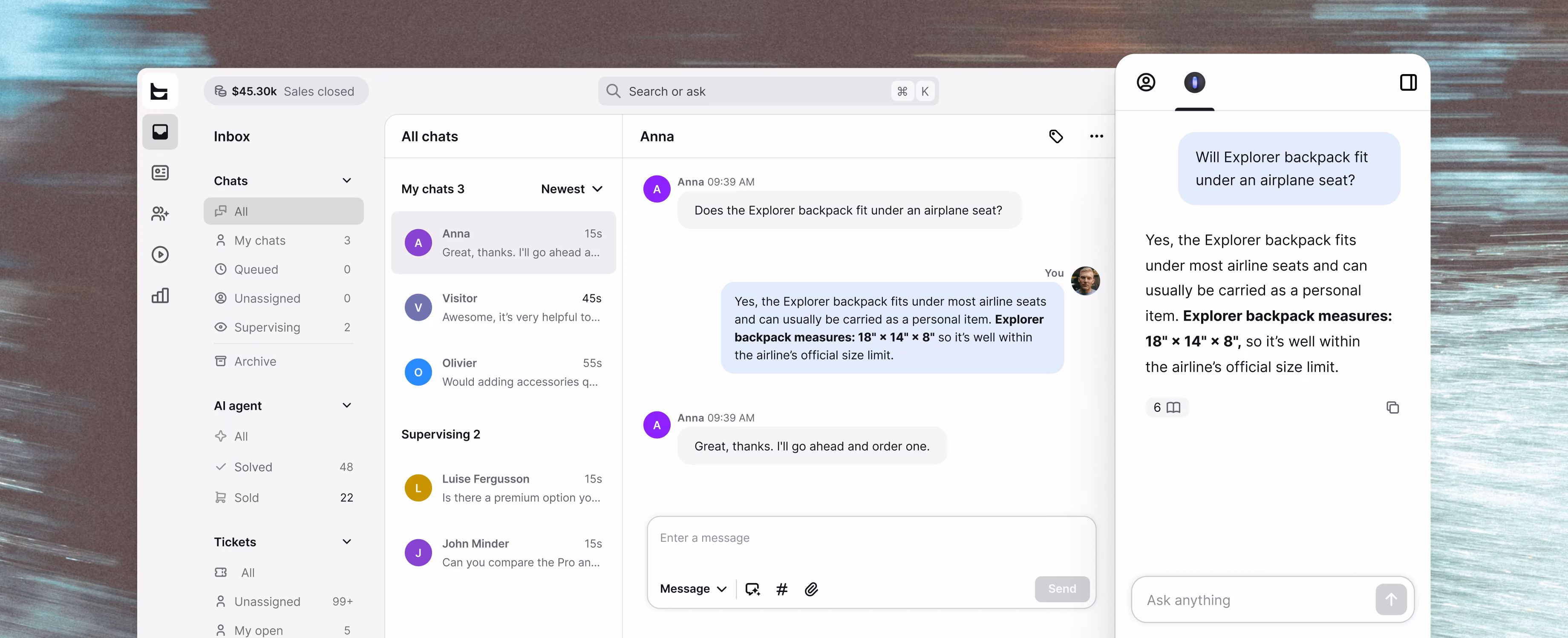Screen dimensions: 1568x638
Task: Toggle the side panel layout icon
Action: click(x=1408, y=82)
